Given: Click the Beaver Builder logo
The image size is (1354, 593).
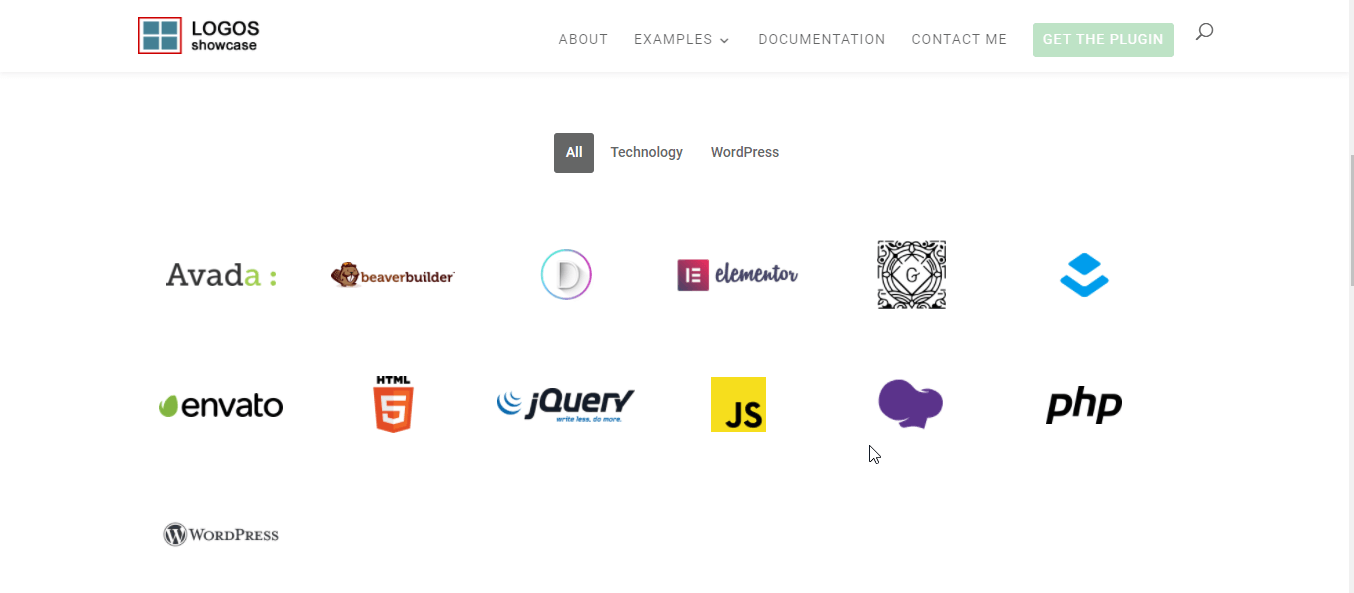Looking at the screenshot, I should 392,274.
